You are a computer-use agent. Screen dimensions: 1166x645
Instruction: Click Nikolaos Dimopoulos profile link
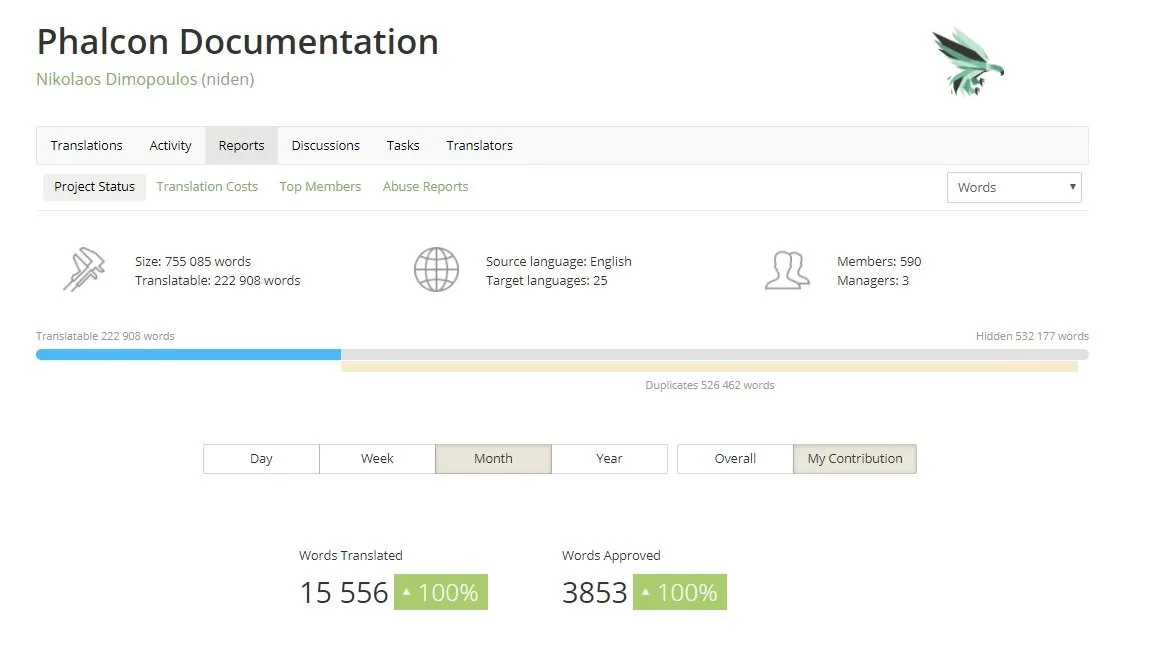tap(117, 79)
